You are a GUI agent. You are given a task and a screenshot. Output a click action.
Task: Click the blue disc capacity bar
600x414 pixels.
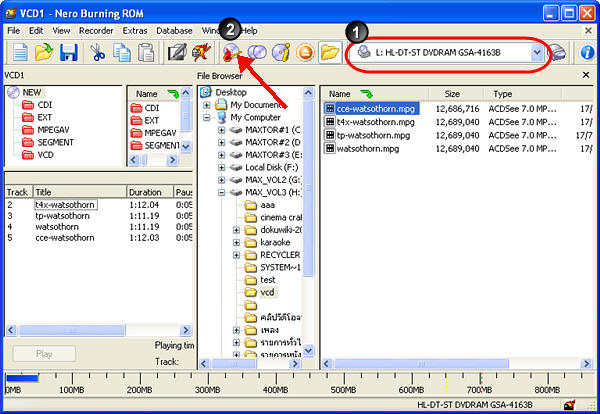(x=22, y=378)
